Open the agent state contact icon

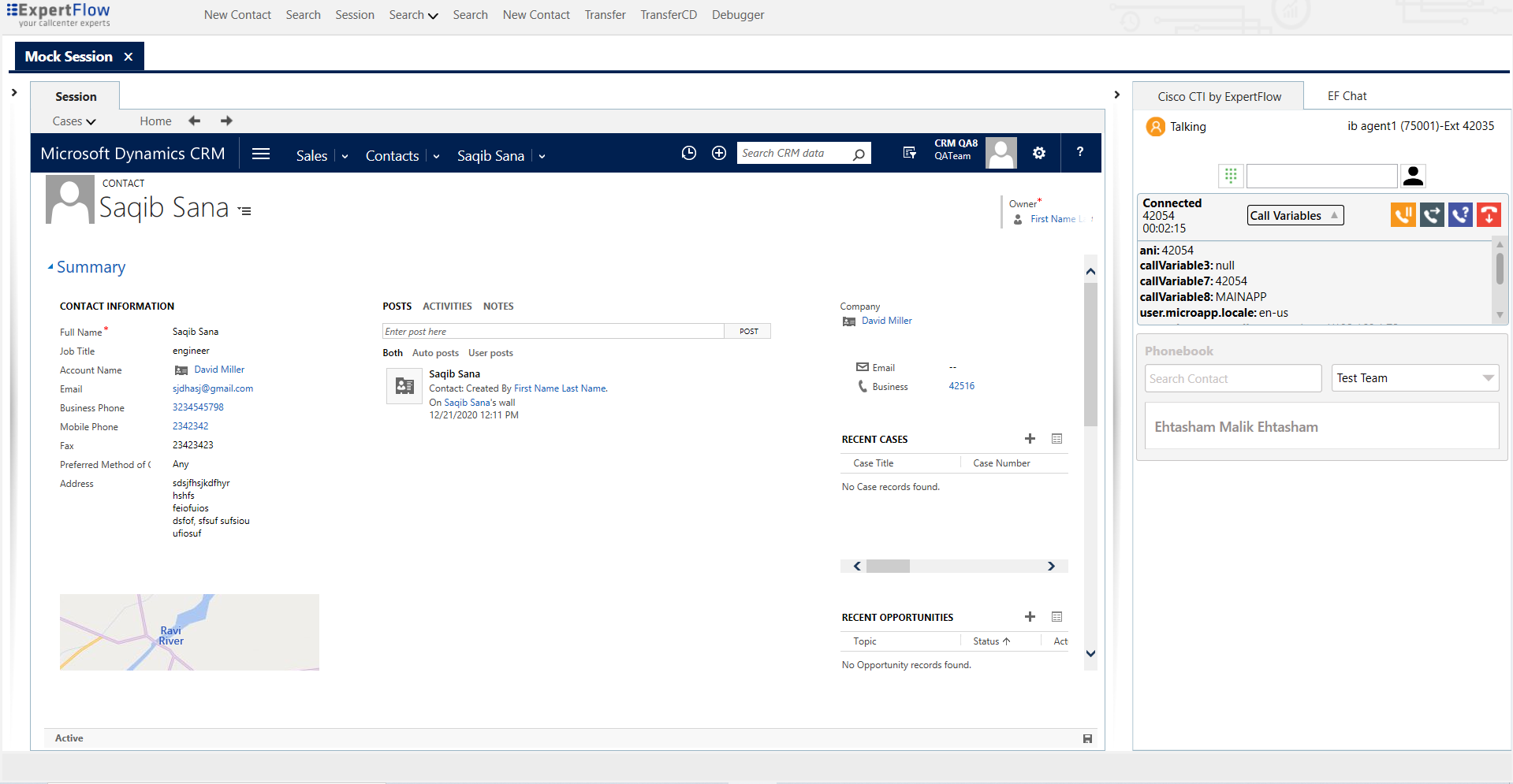point(1412,176)
